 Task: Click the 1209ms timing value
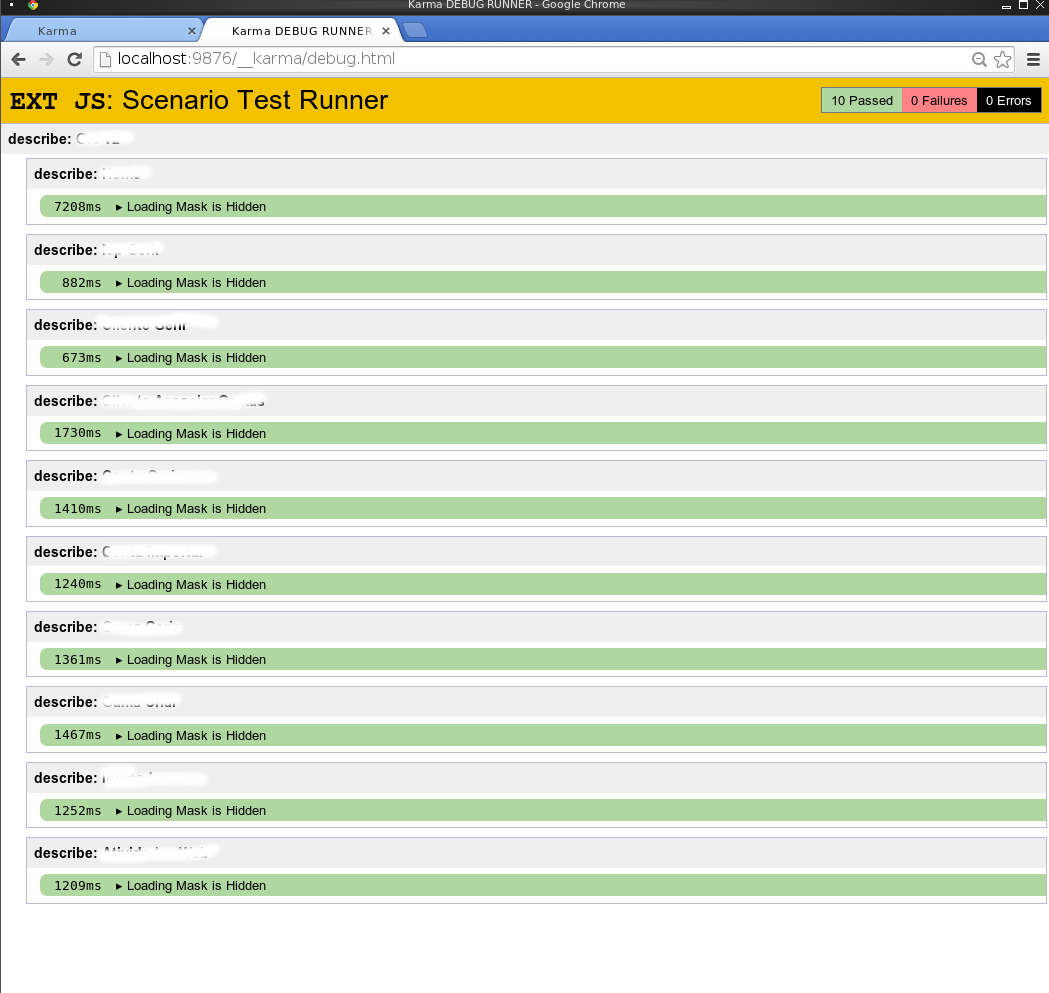coord(78,886)
